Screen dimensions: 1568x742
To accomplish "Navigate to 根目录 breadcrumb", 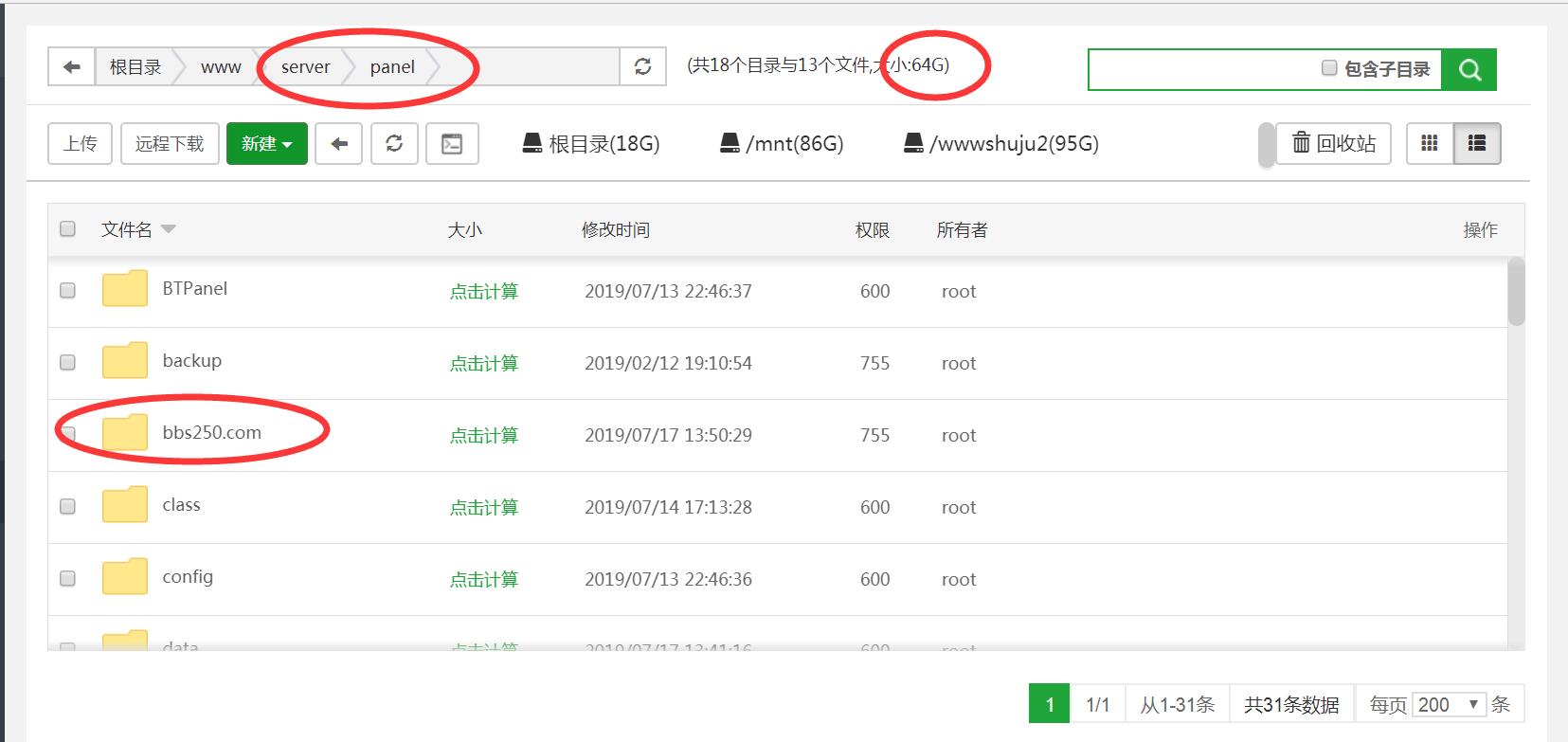I will click(135, 67).
